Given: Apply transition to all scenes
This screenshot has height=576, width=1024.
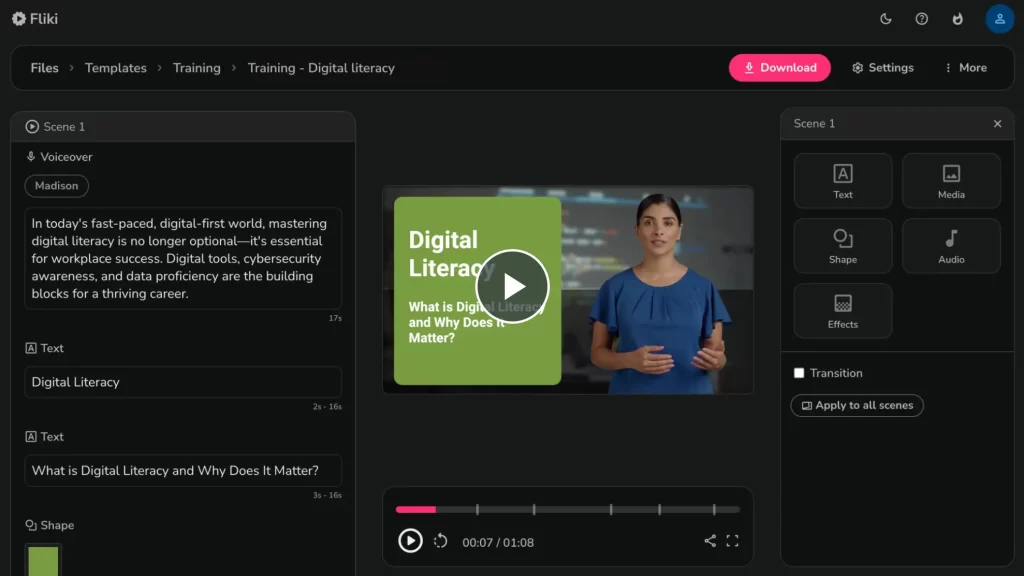Looking at the screenshot, I should tap(856, 405).
